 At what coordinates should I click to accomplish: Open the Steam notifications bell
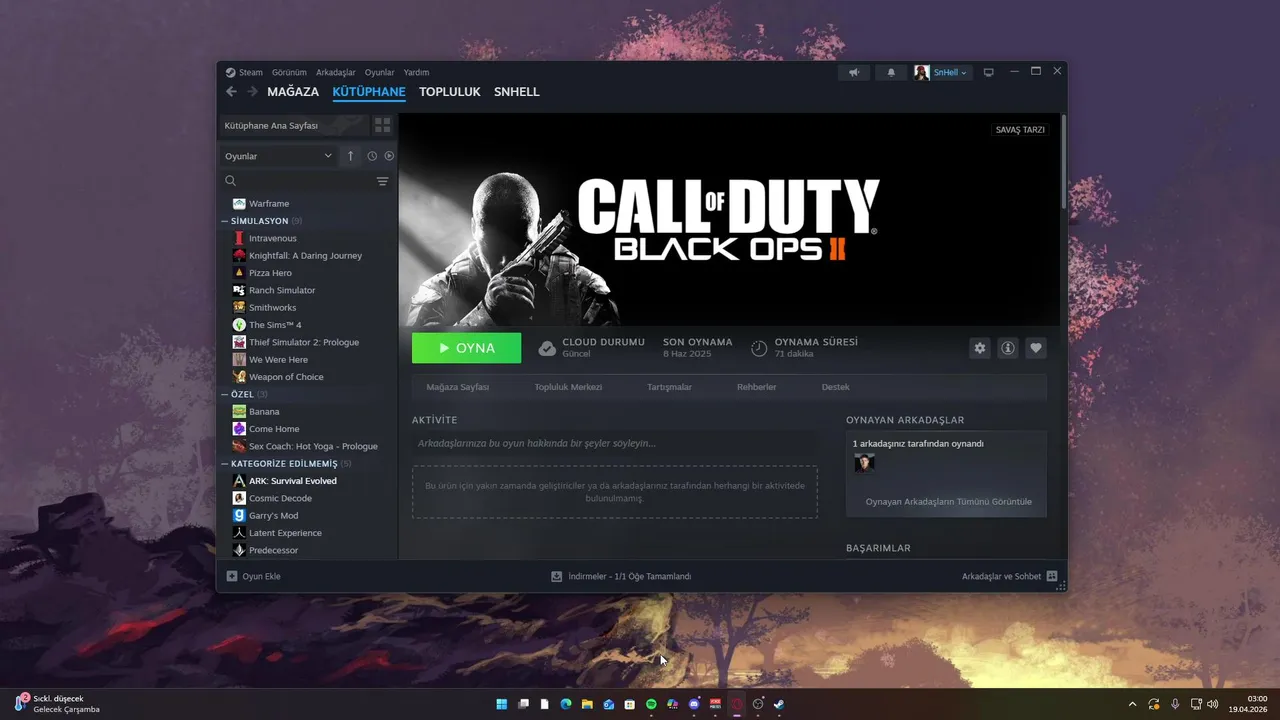891,72
